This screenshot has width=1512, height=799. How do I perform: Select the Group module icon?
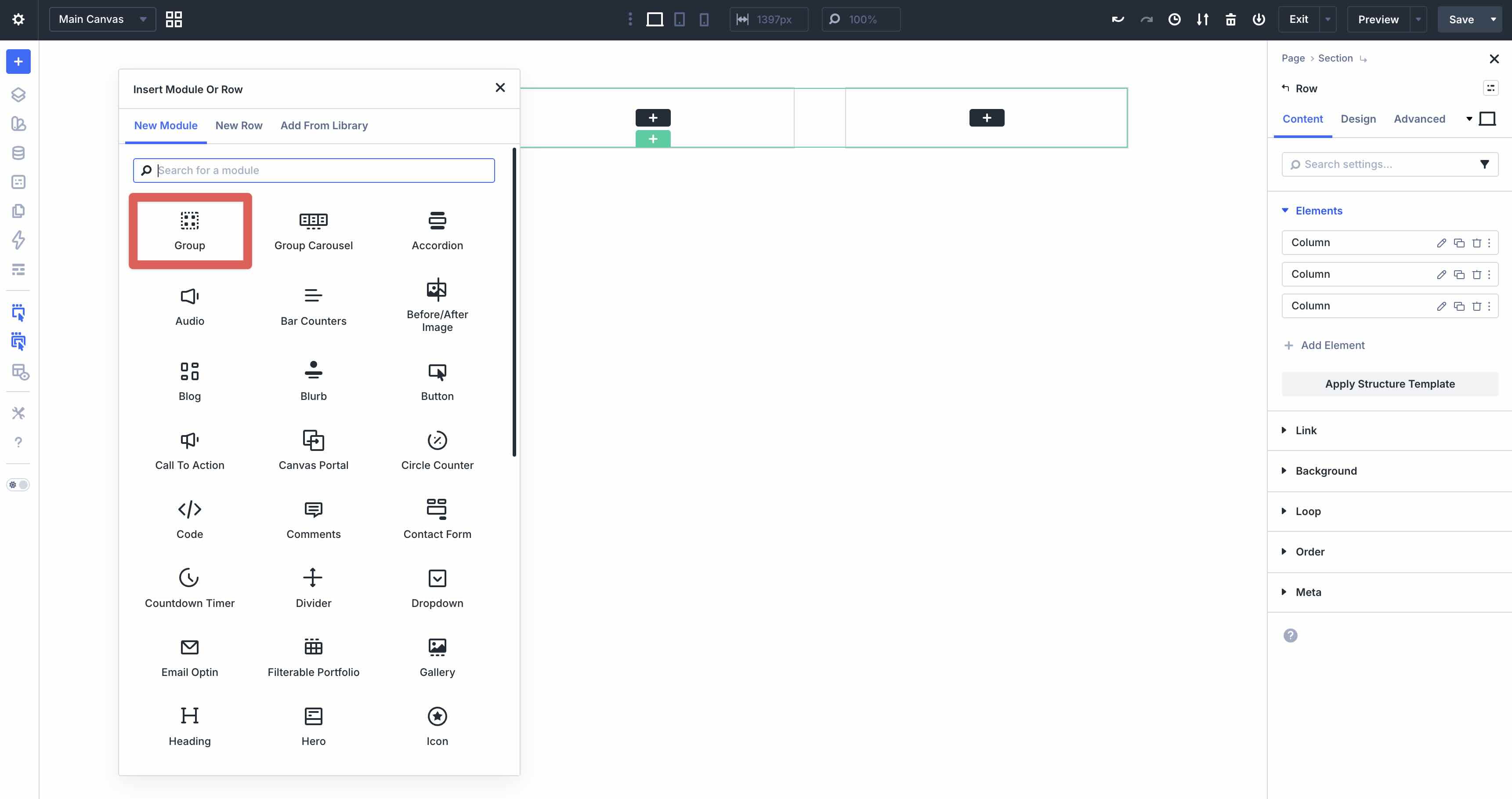point(189,231)
